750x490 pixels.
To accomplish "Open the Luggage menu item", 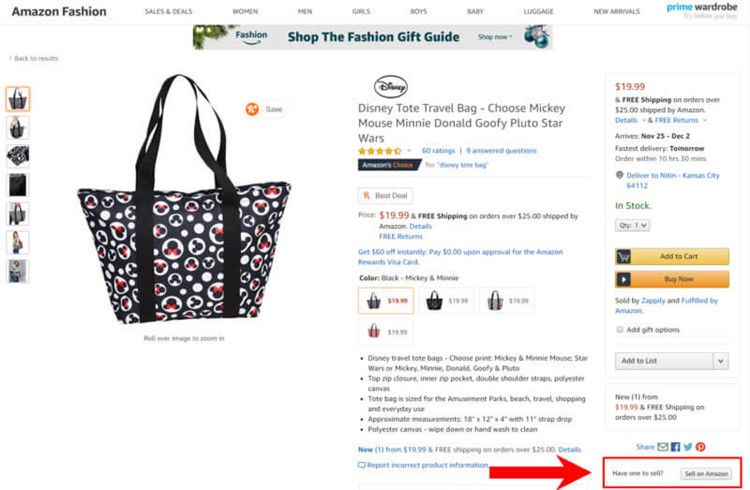I will [x=538, y=11].
